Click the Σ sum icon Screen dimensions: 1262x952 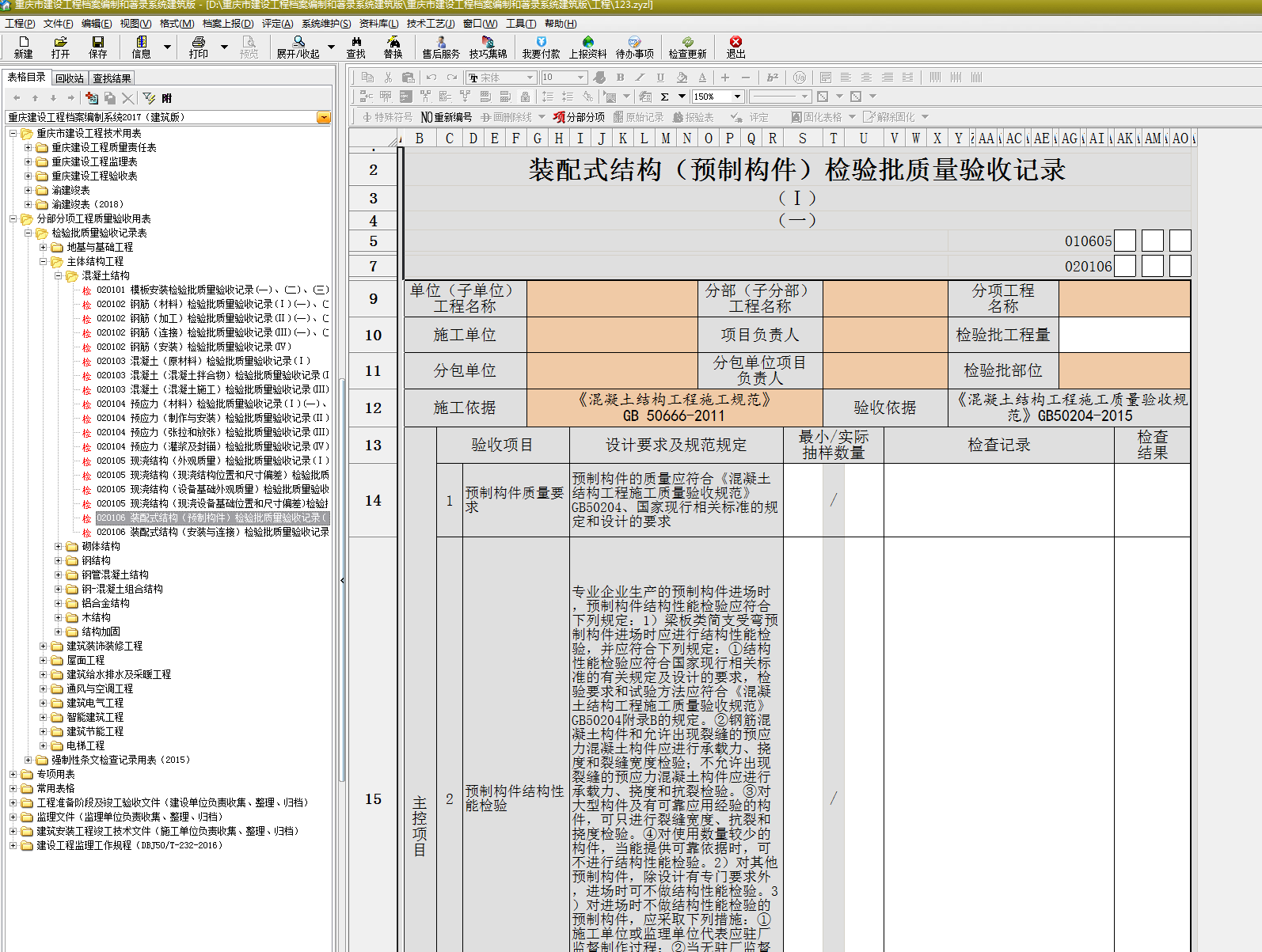665,97
